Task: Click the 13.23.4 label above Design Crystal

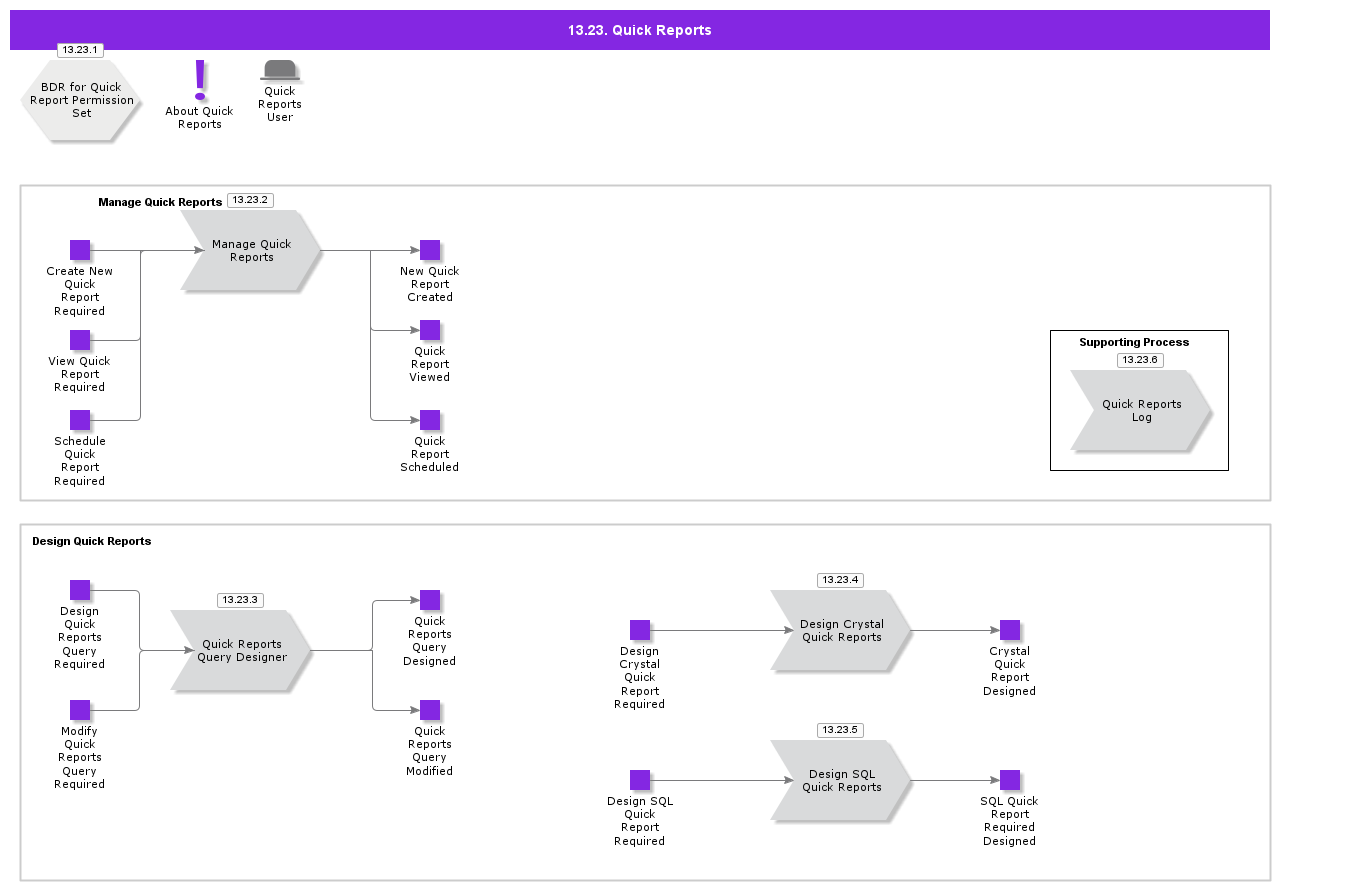Action: tap(840, 579)
